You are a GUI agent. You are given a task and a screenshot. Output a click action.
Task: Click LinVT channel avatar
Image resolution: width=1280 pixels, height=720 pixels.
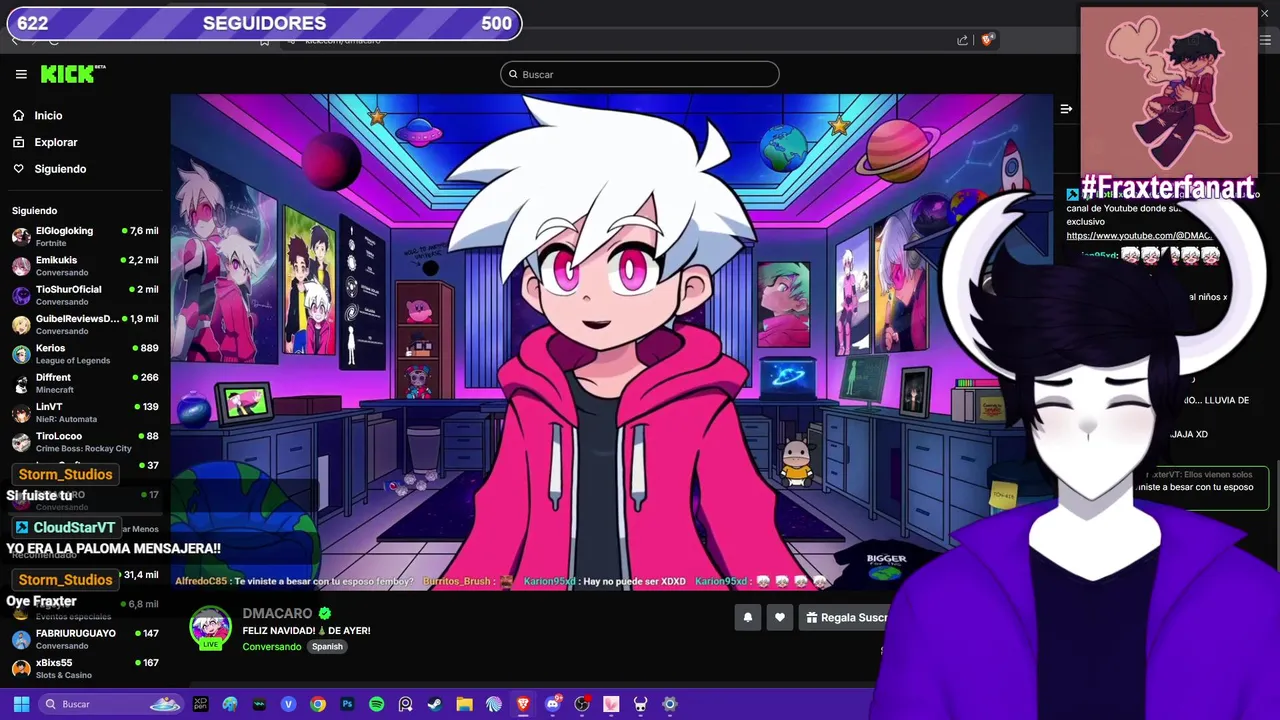point(21,413)
